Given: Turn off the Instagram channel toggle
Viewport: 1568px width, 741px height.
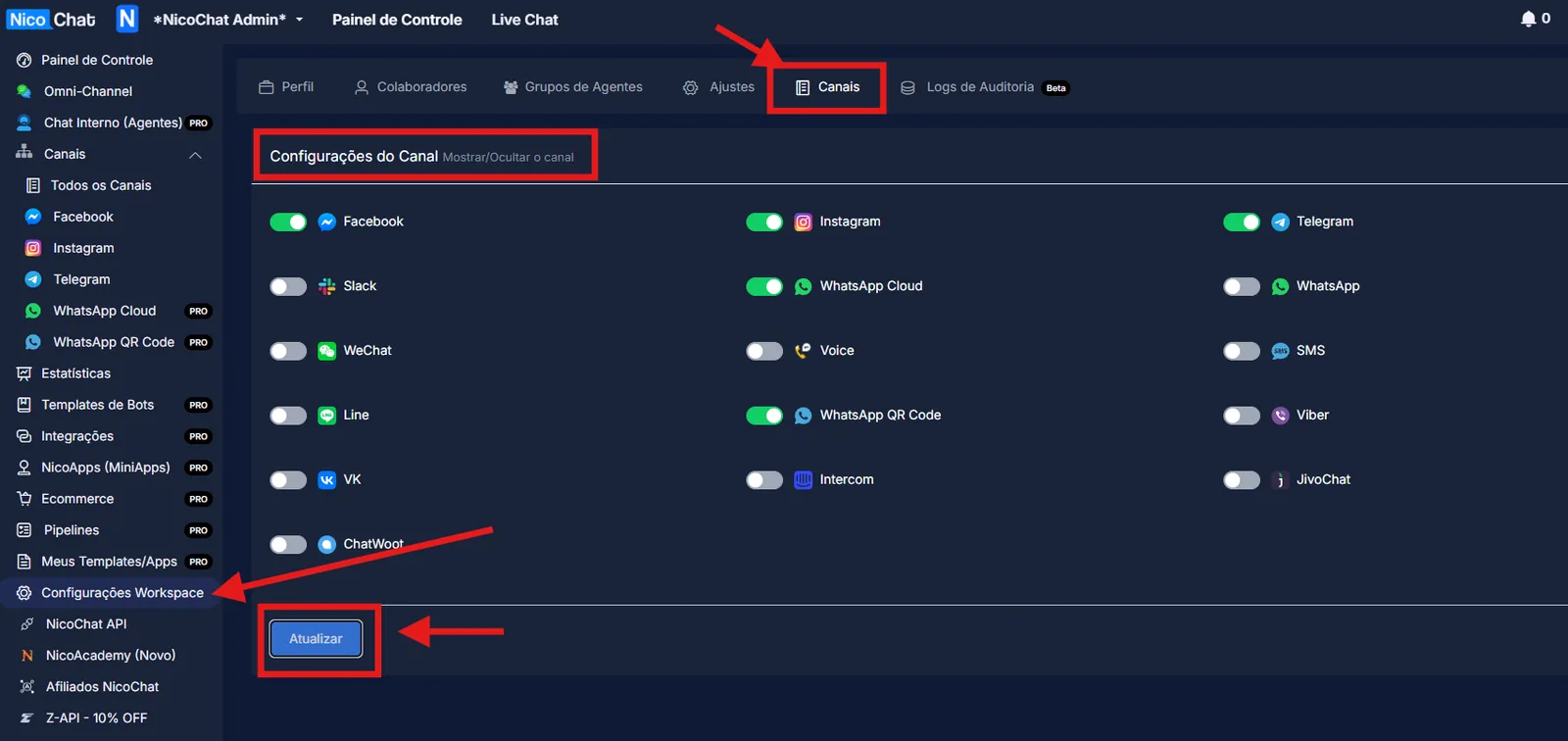Looking at the screenshot, I should 764,222.
